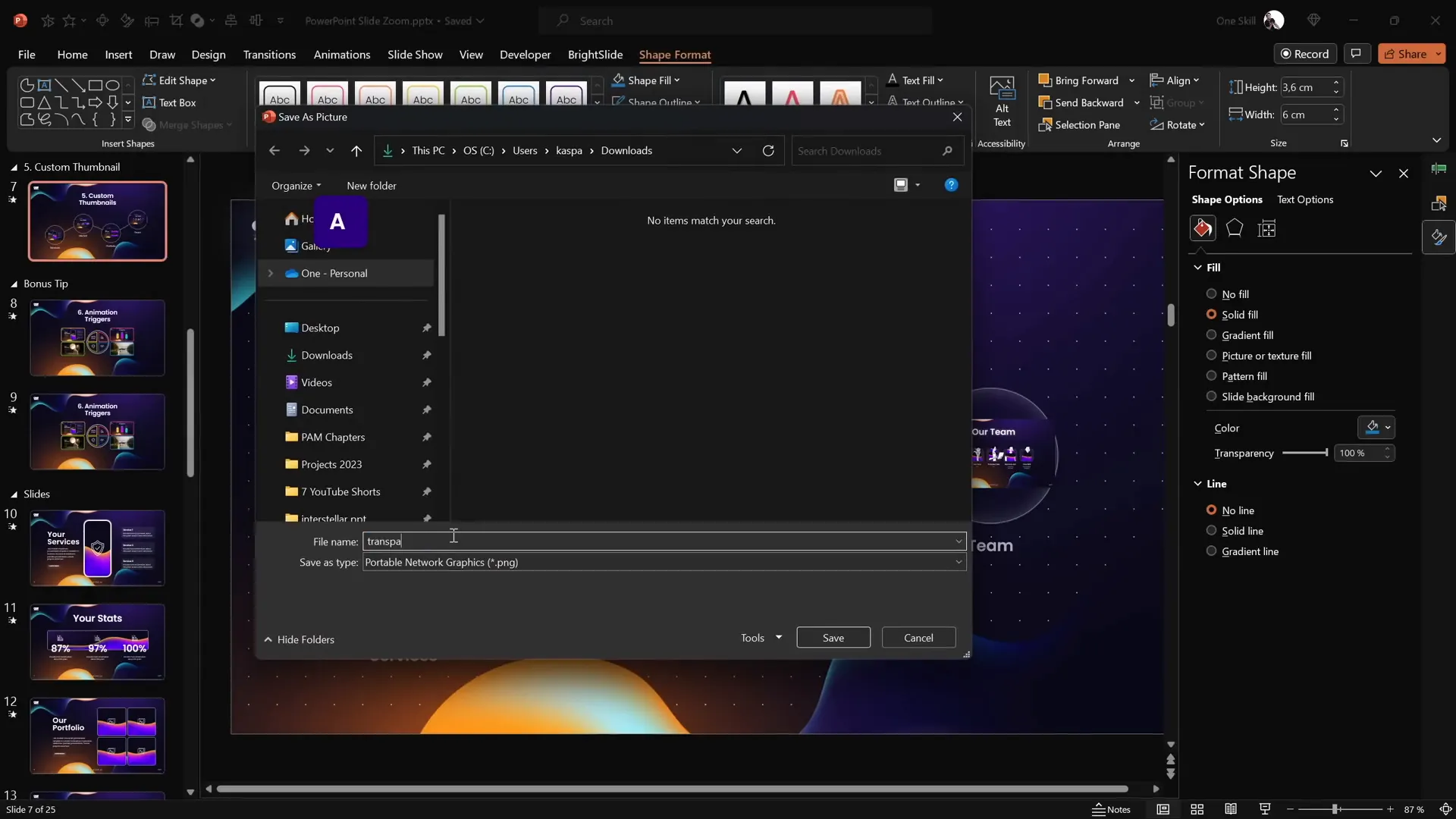
Task: Collapse the Line section
Action: [1198, 484]
